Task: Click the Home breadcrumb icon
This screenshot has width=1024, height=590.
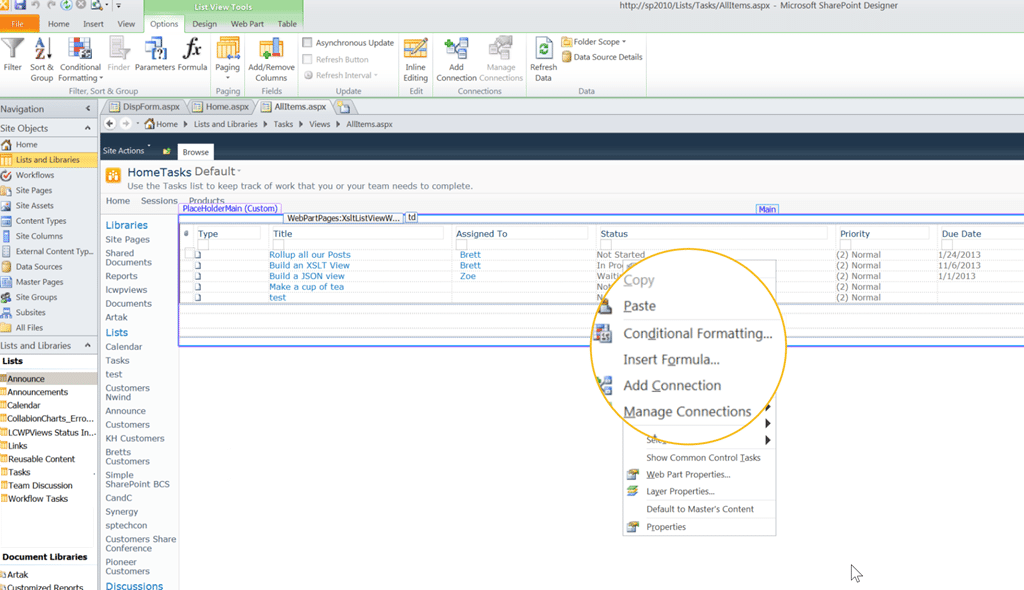Action: 150,123
